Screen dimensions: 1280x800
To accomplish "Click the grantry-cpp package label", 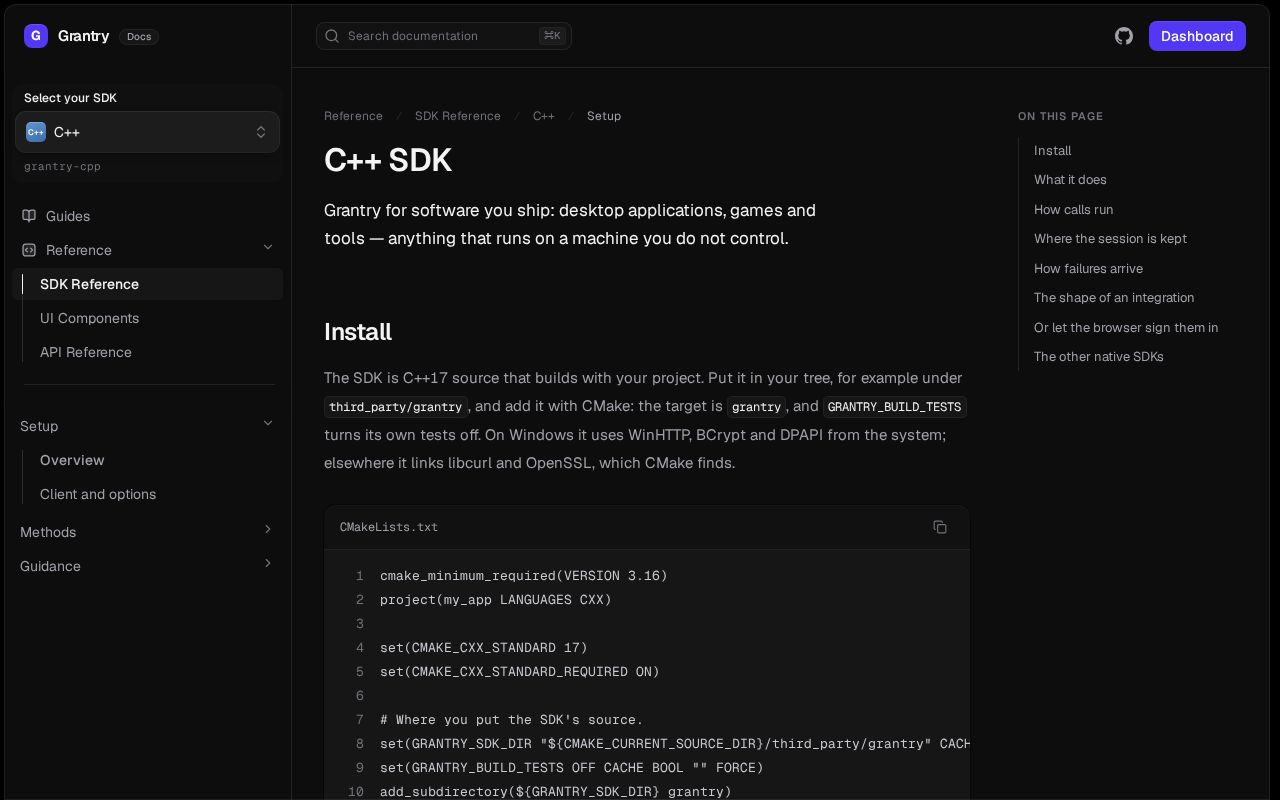I will pyautogui.click(x=62, y=166).
